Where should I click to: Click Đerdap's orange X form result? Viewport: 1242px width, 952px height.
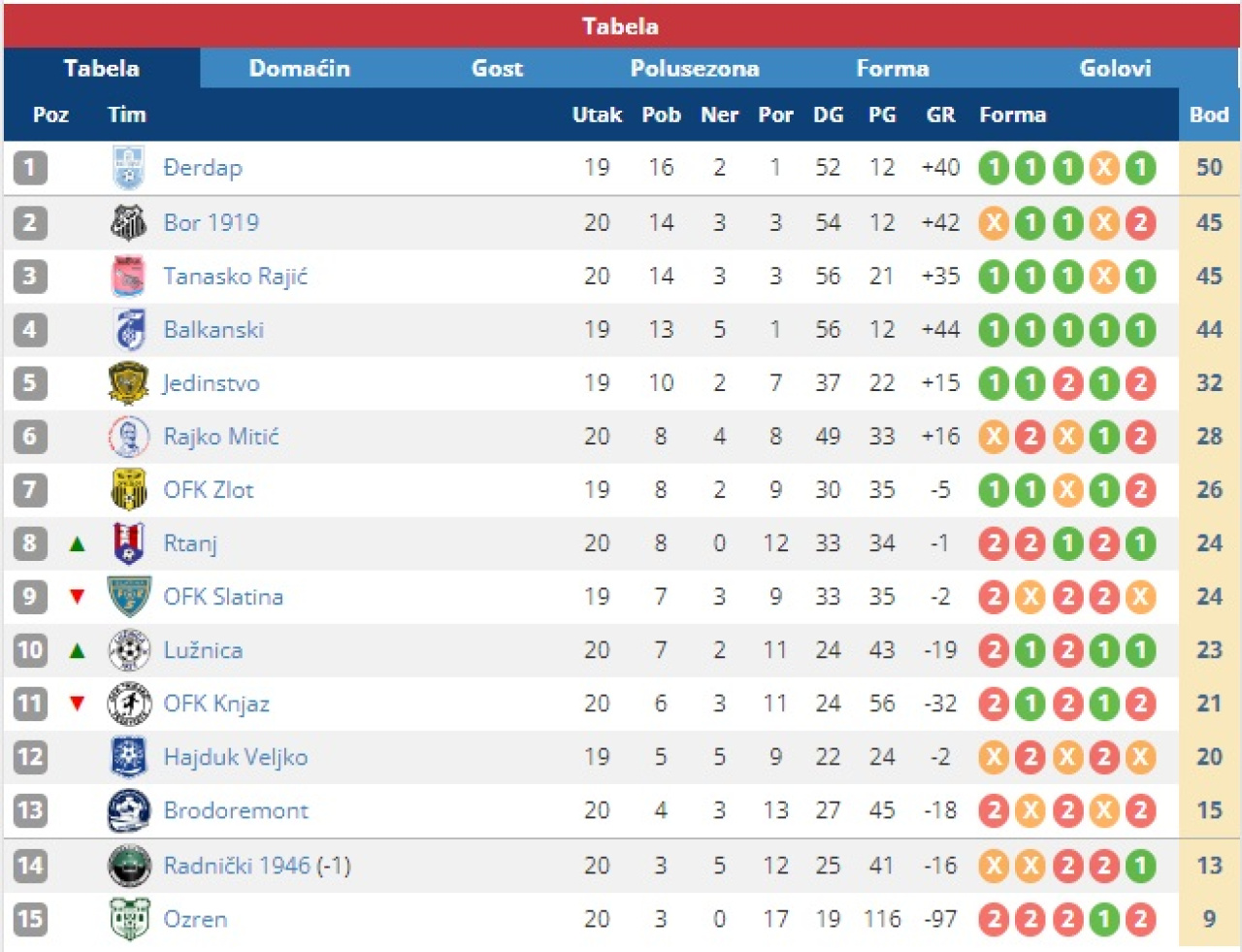(x=1104, y=168)
